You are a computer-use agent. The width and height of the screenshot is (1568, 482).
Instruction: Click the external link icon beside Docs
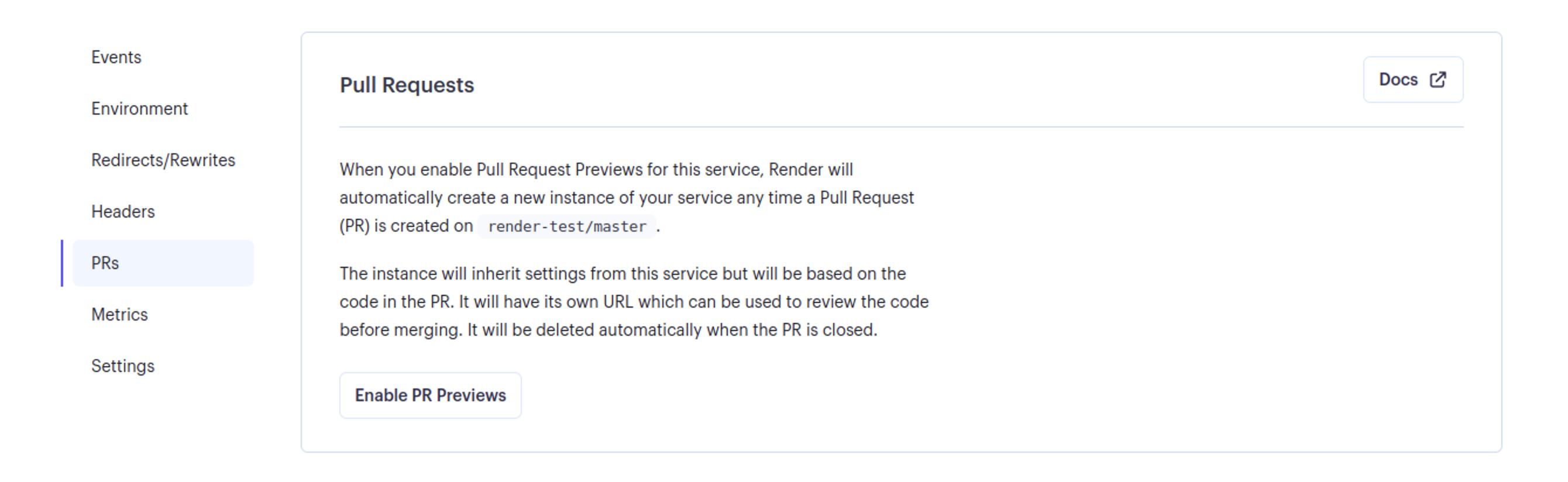click(x=1438, y=79)
